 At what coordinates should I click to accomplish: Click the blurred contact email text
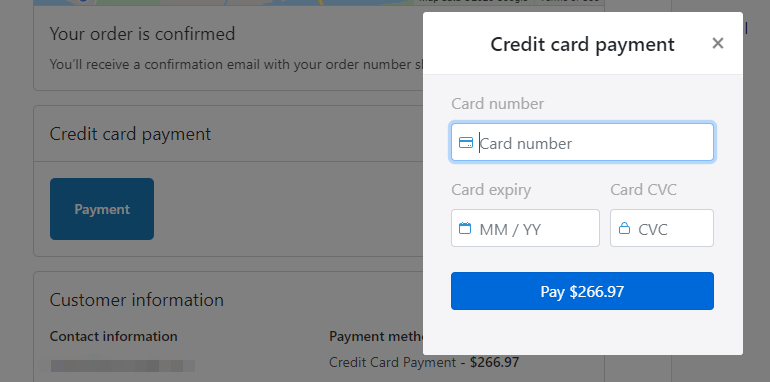point(123,366)
